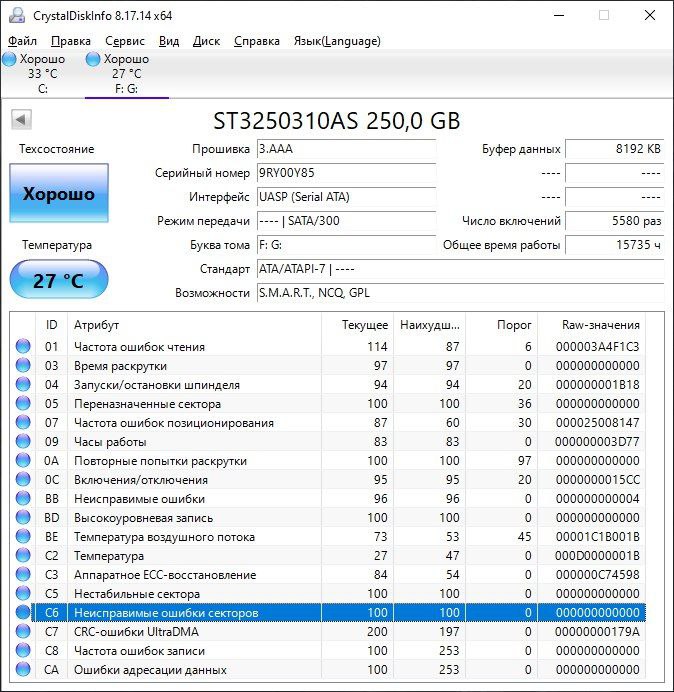
Task: Click the status orb for attribute 09
Action: pos(23,441)
